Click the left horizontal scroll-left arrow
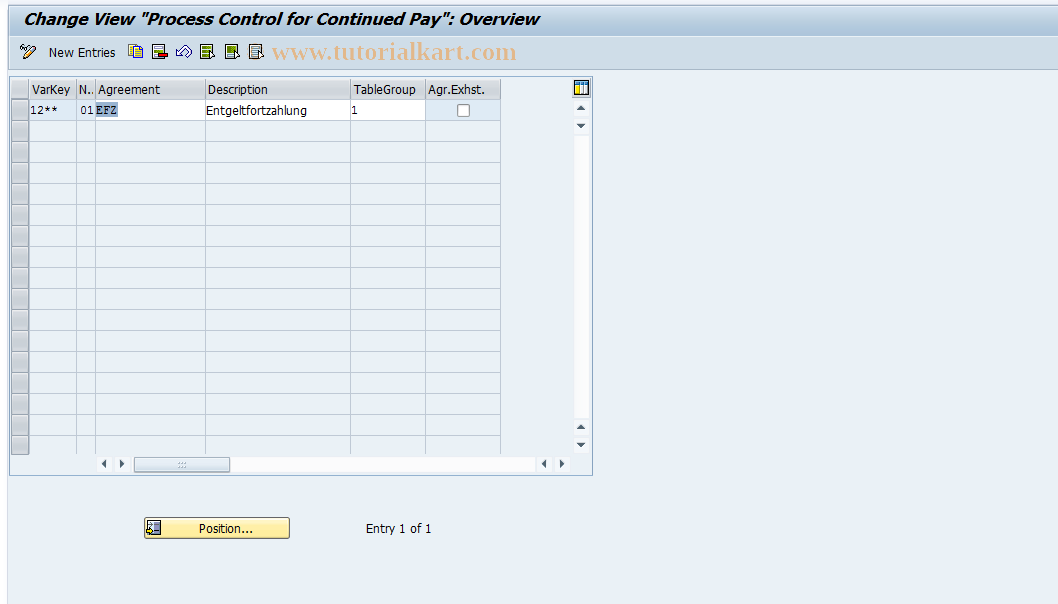 (104, 464)
